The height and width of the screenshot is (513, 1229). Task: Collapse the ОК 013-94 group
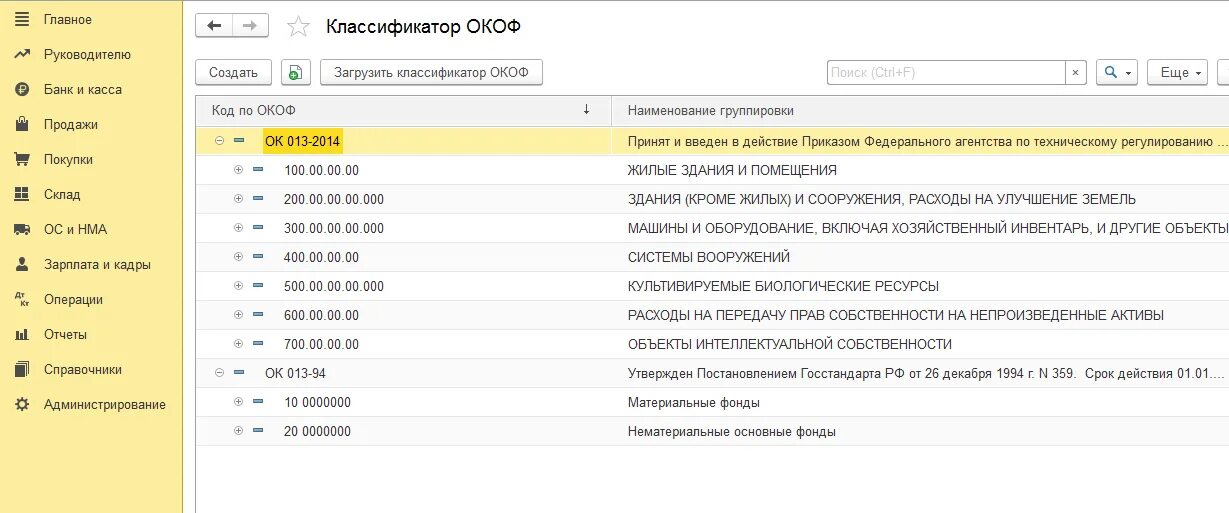219,373
